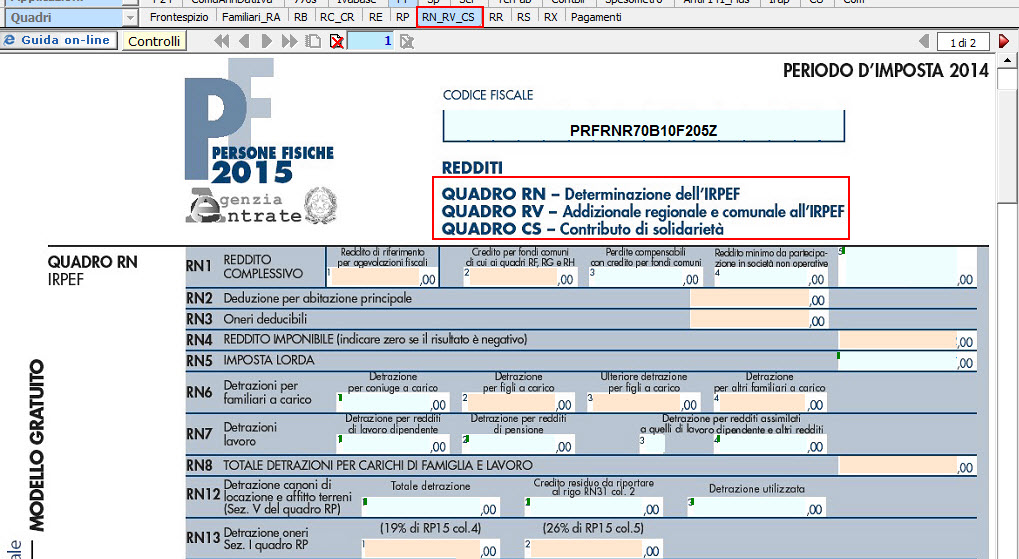Click the RN8 totale detrazioni amount field
Image resolution: width=1019 pixels, height=559 pixels.
click(x=906, y=465)
